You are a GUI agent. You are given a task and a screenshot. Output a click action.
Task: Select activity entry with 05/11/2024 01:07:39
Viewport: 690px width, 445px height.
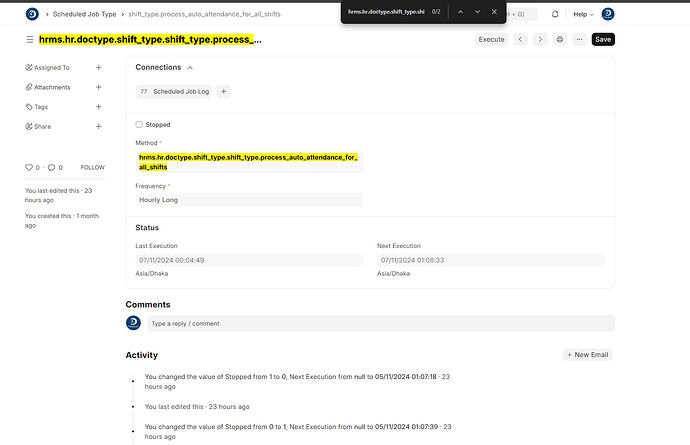298,432
